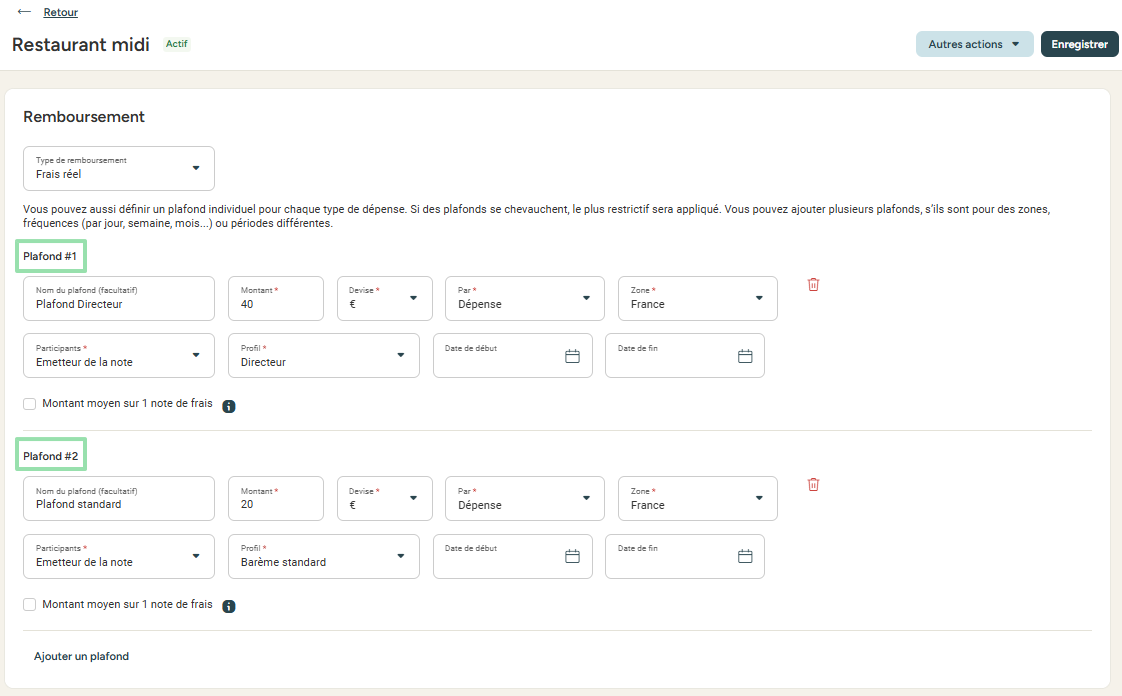The image size is (1122, 696).
Task: Enable Montant moyen checkbox in Plafond #1
Action: (29, 404)
